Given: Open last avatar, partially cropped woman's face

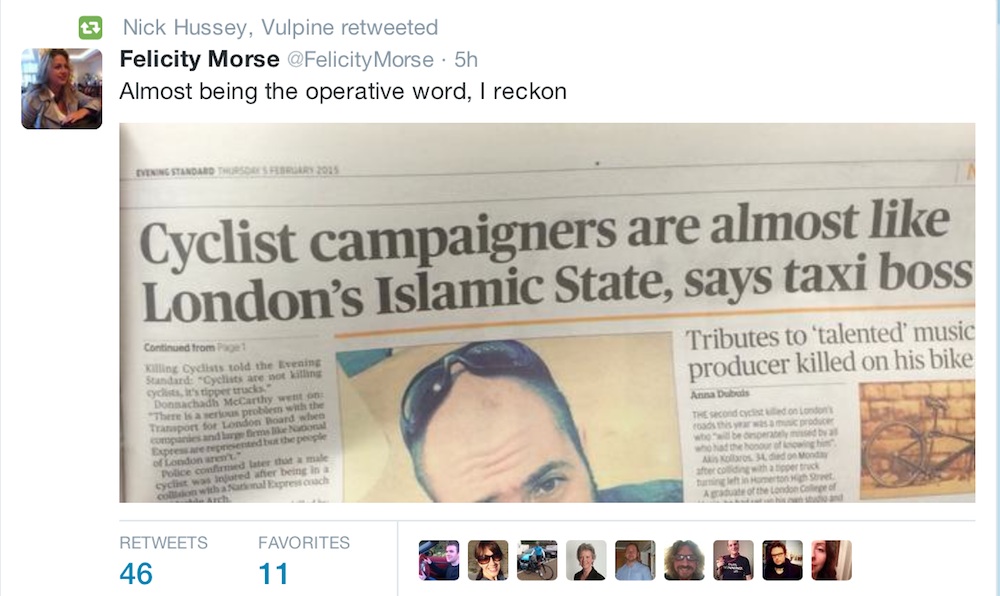Looking at the screenshot, I should click(832, 560).
